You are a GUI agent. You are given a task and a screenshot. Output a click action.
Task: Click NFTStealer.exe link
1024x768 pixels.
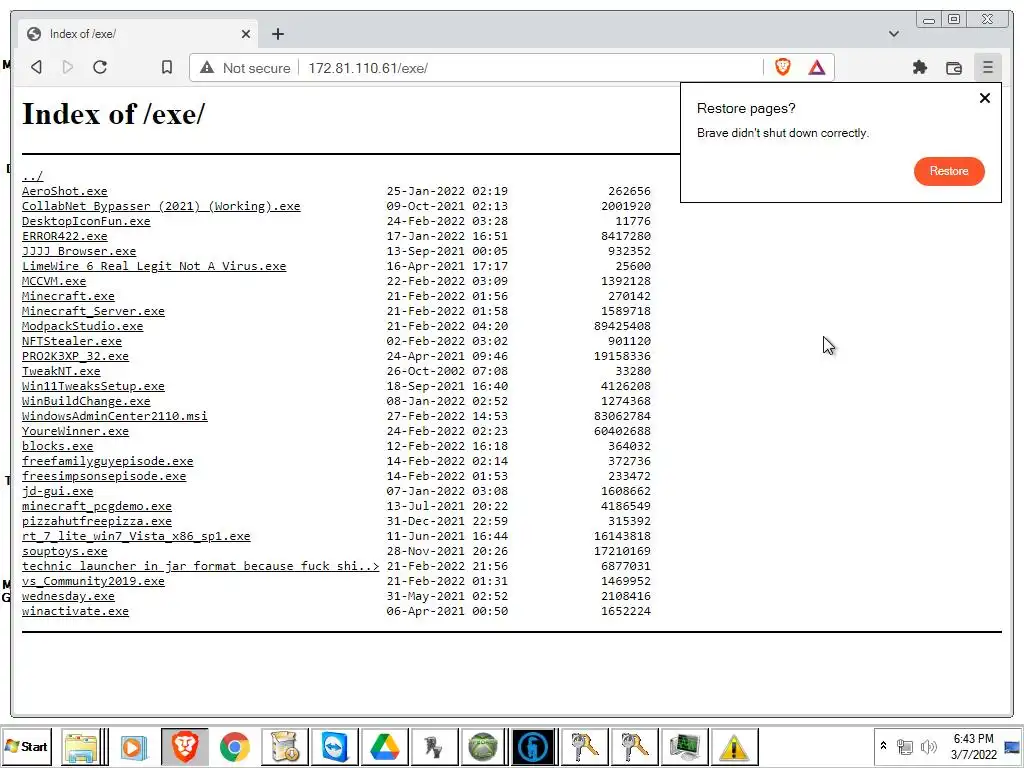click(72, 342)
